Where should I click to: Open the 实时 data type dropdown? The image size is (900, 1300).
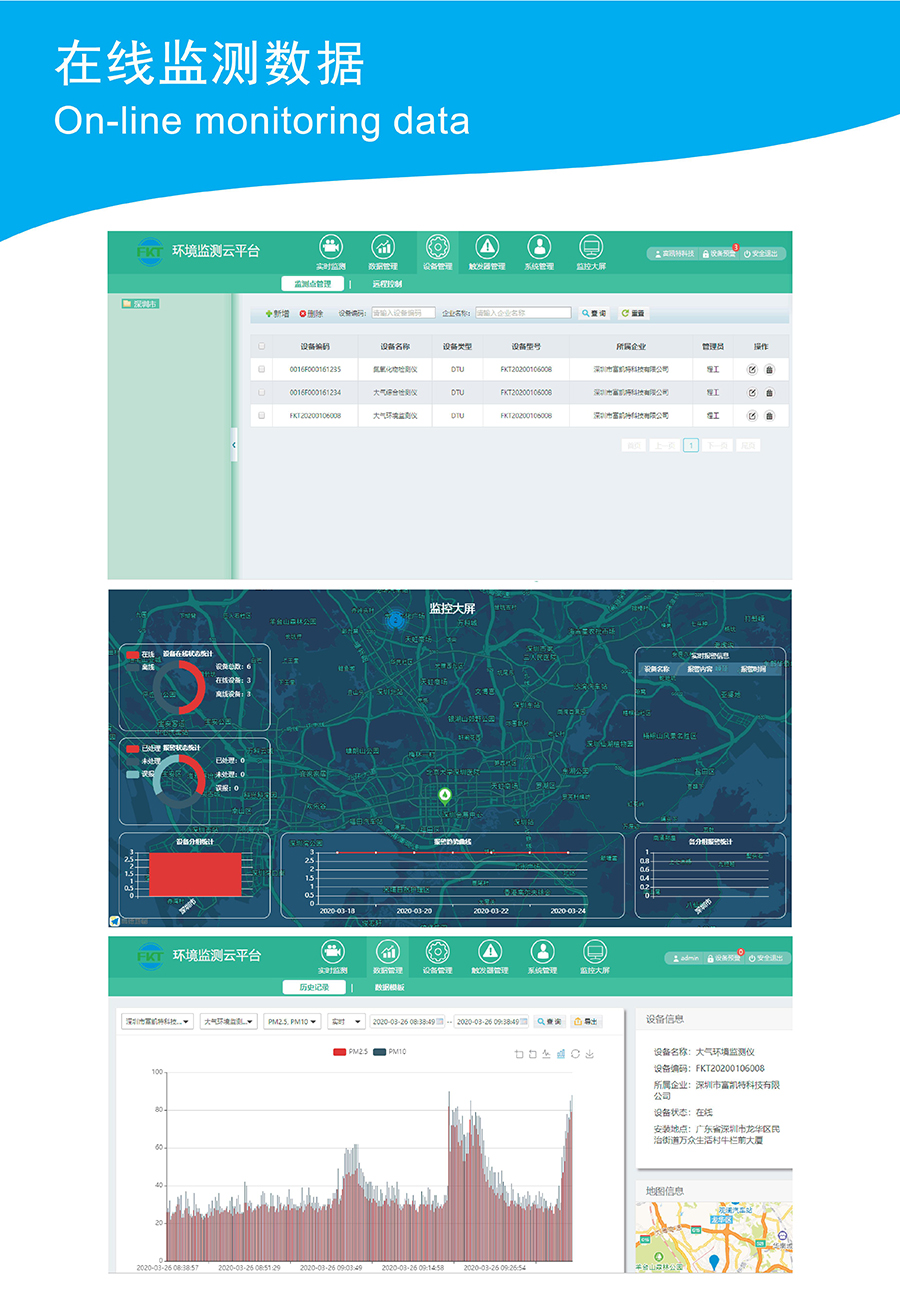[x=345, y=1022]
